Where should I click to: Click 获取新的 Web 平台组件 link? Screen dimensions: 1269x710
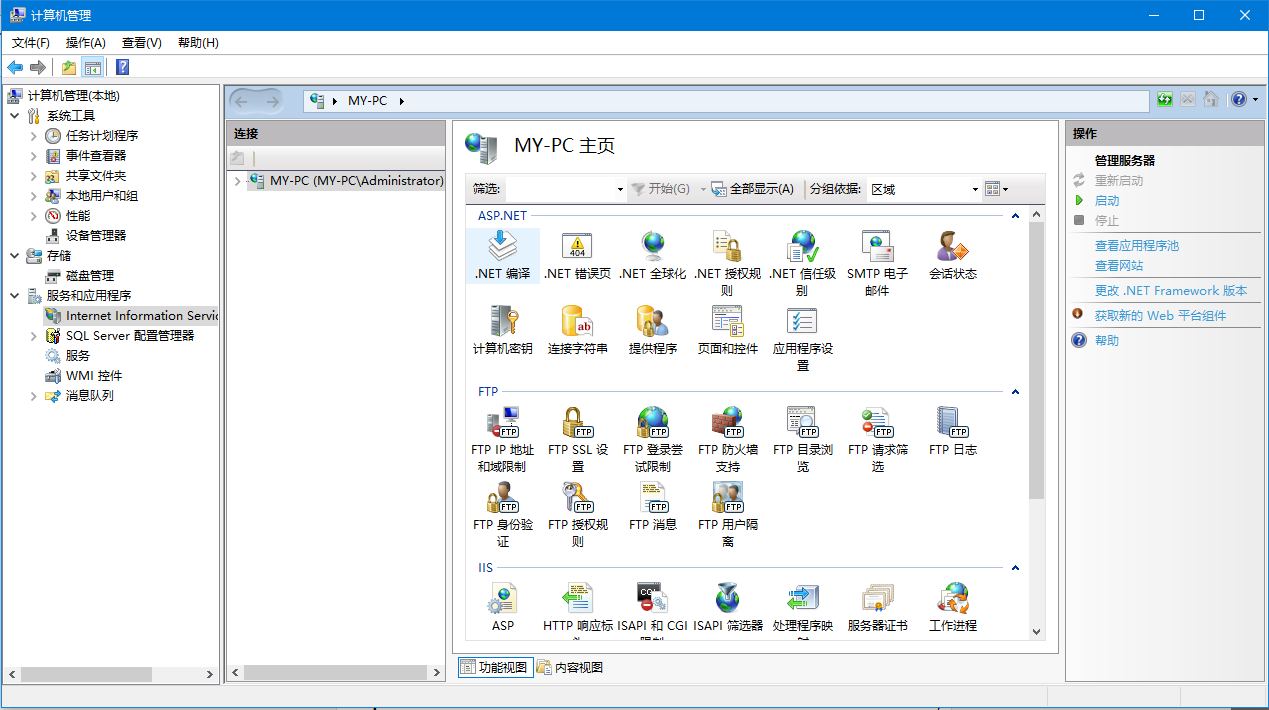click(x=1159, y=316)
